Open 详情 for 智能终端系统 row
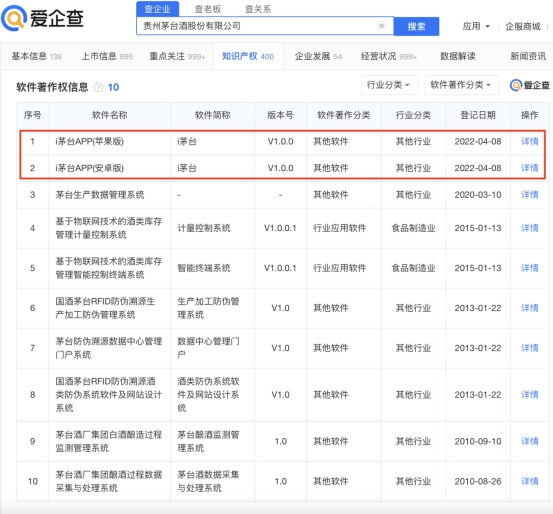The image size is (553, 514). coord(530,268)
